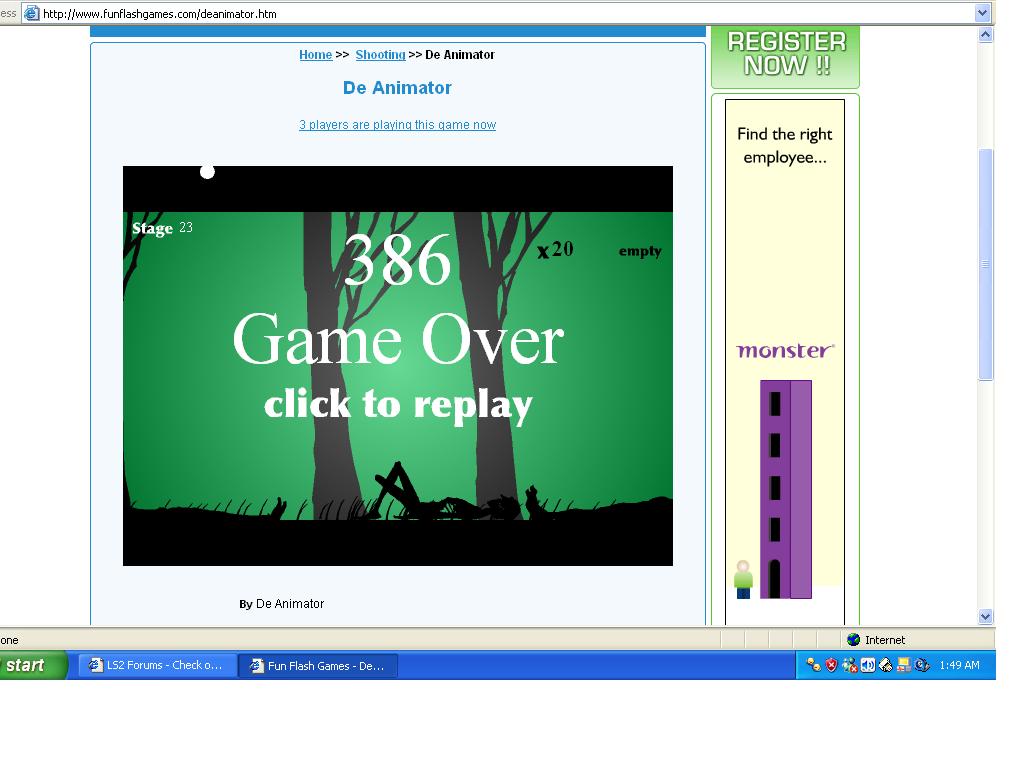Viewport: 1024px width, 768px height.
Task: Click the score number 386 in game
Action: click(x=398, y=261)
